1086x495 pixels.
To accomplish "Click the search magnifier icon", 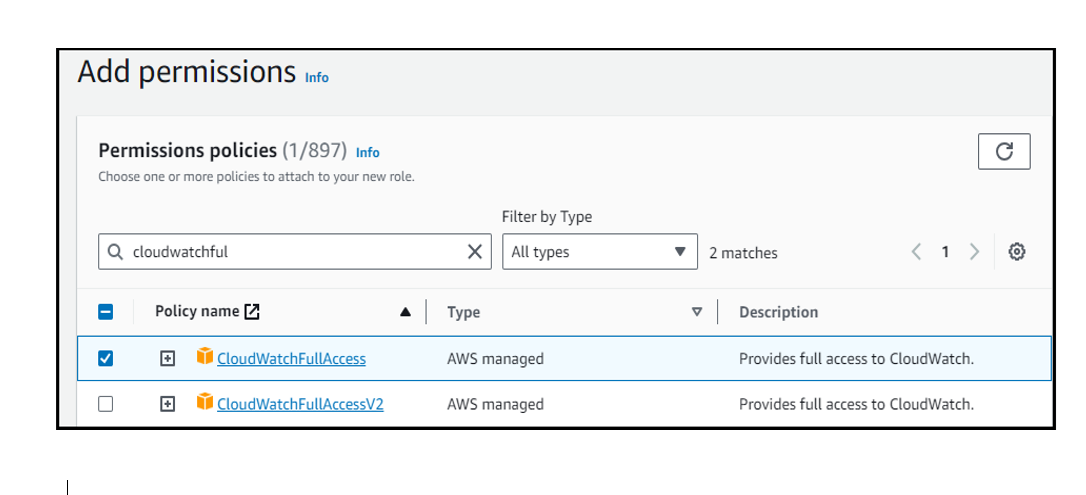I will click(x=116, y=252).
